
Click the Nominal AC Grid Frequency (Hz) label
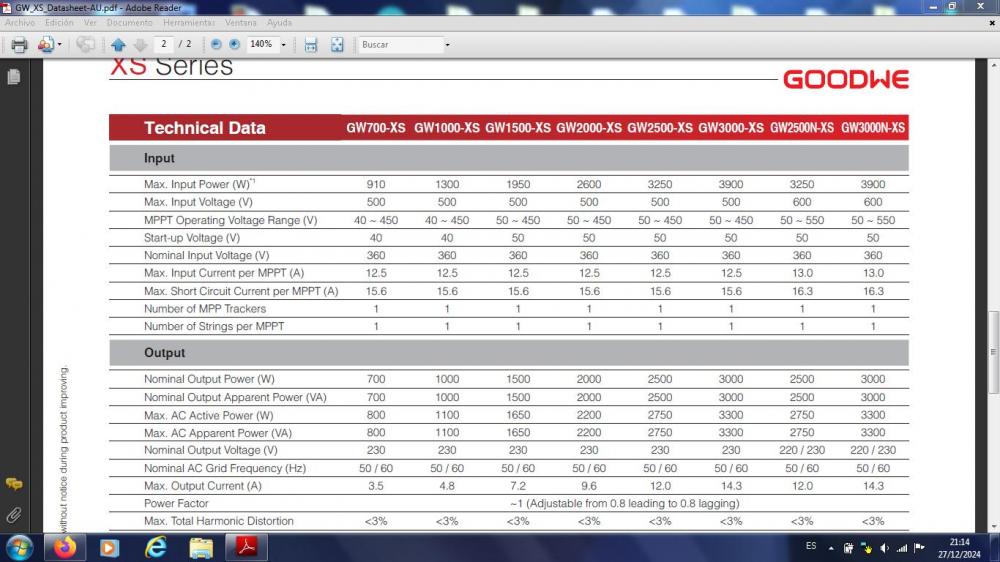[224, 468]
